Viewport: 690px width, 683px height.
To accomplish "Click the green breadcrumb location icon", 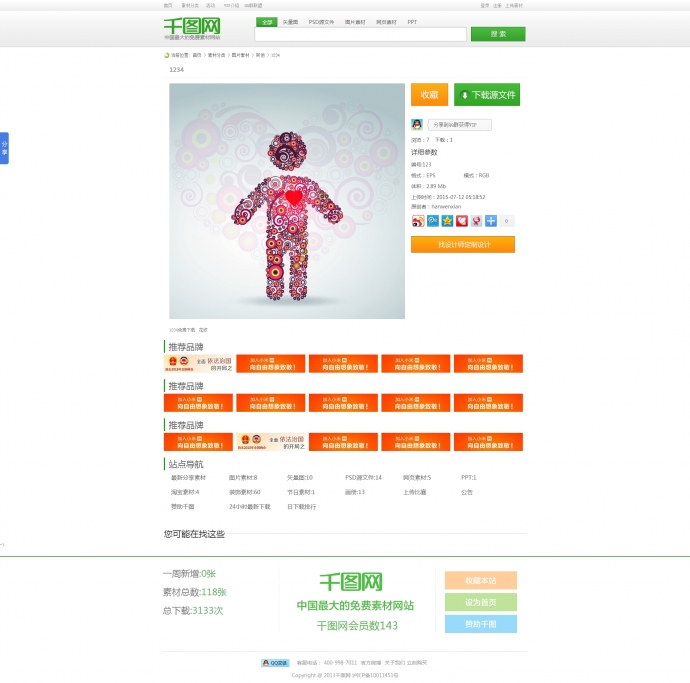I will (166, 55).
